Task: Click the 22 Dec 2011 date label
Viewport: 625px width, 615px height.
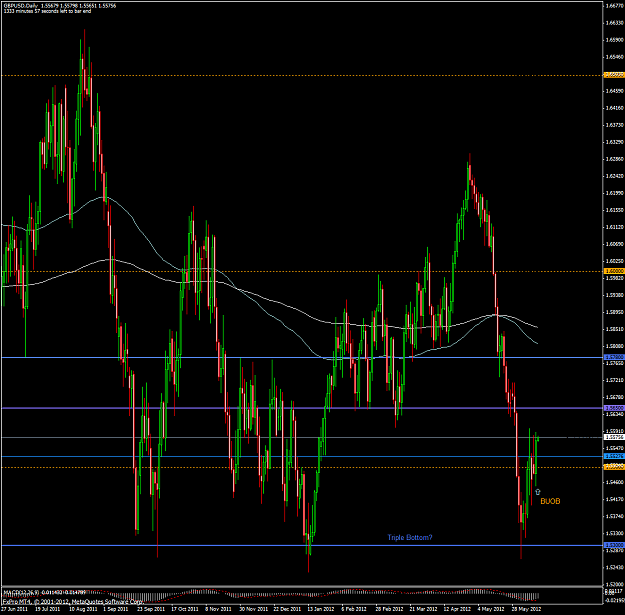Action: (x=287, y=609)
